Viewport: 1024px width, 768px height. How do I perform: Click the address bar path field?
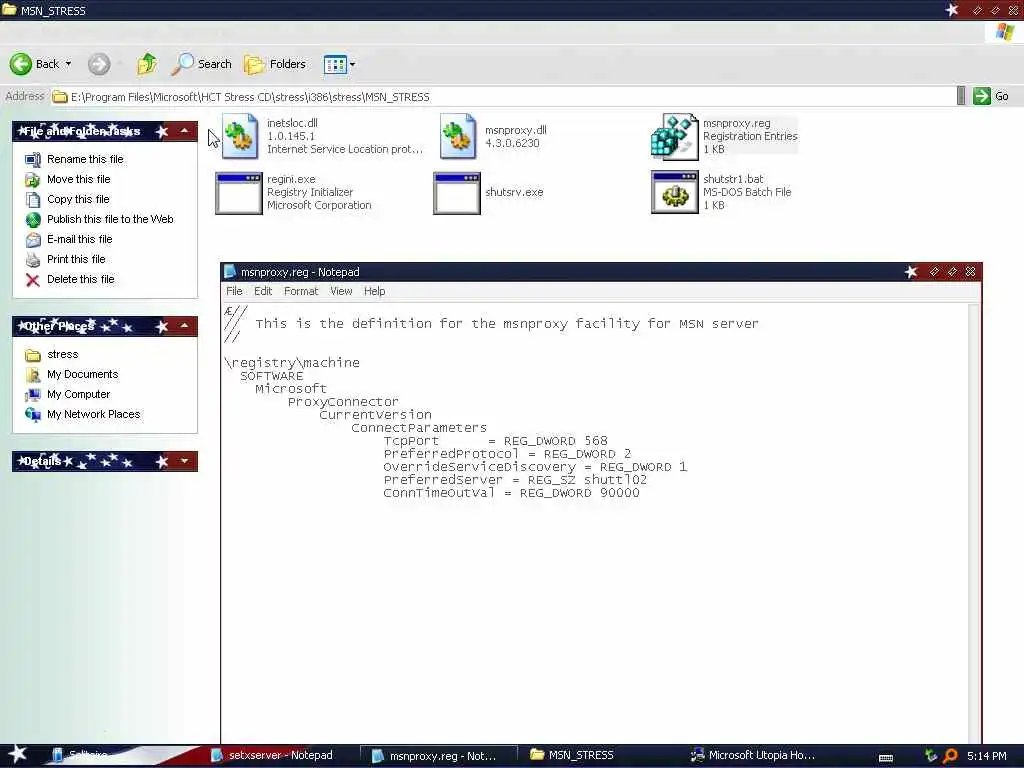pyautogui.click(x=503, y=97)
